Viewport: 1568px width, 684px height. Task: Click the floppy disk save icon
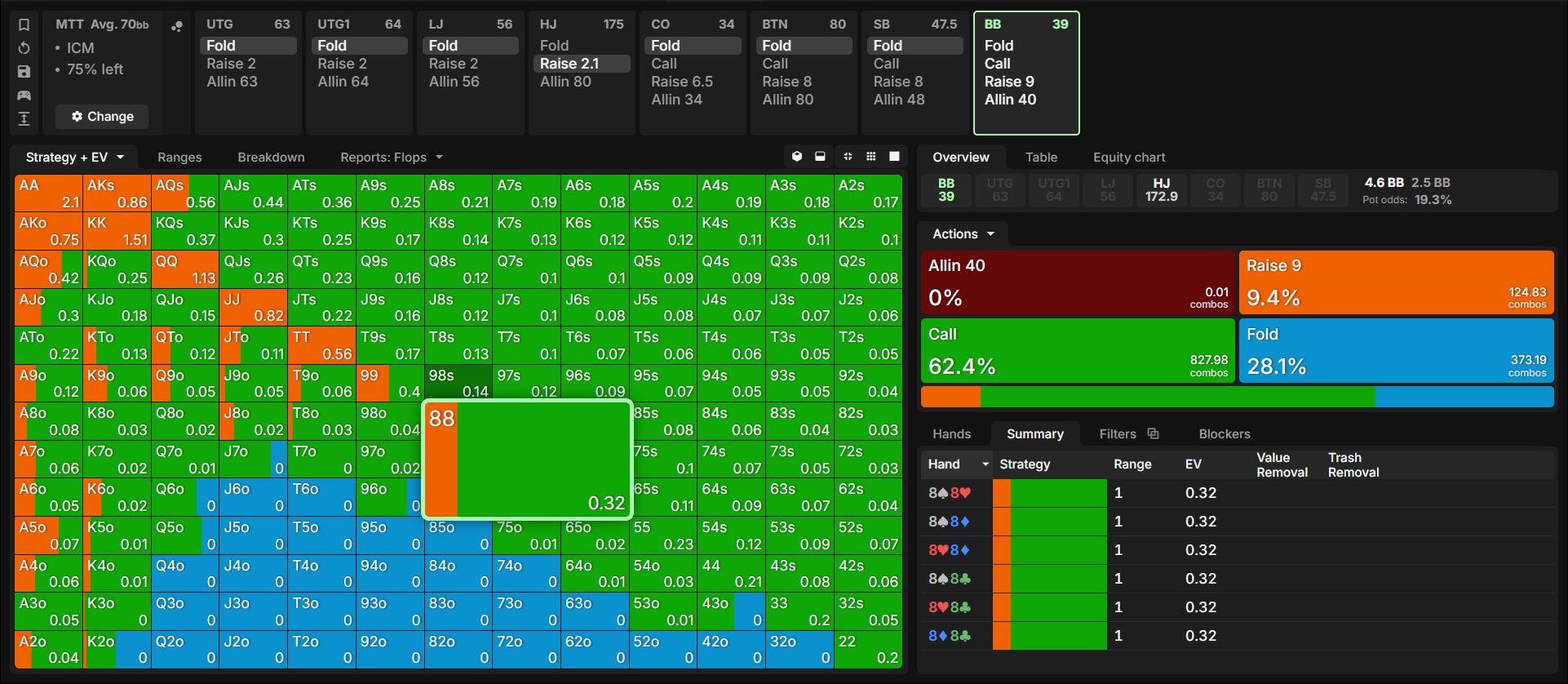point(24,72)
